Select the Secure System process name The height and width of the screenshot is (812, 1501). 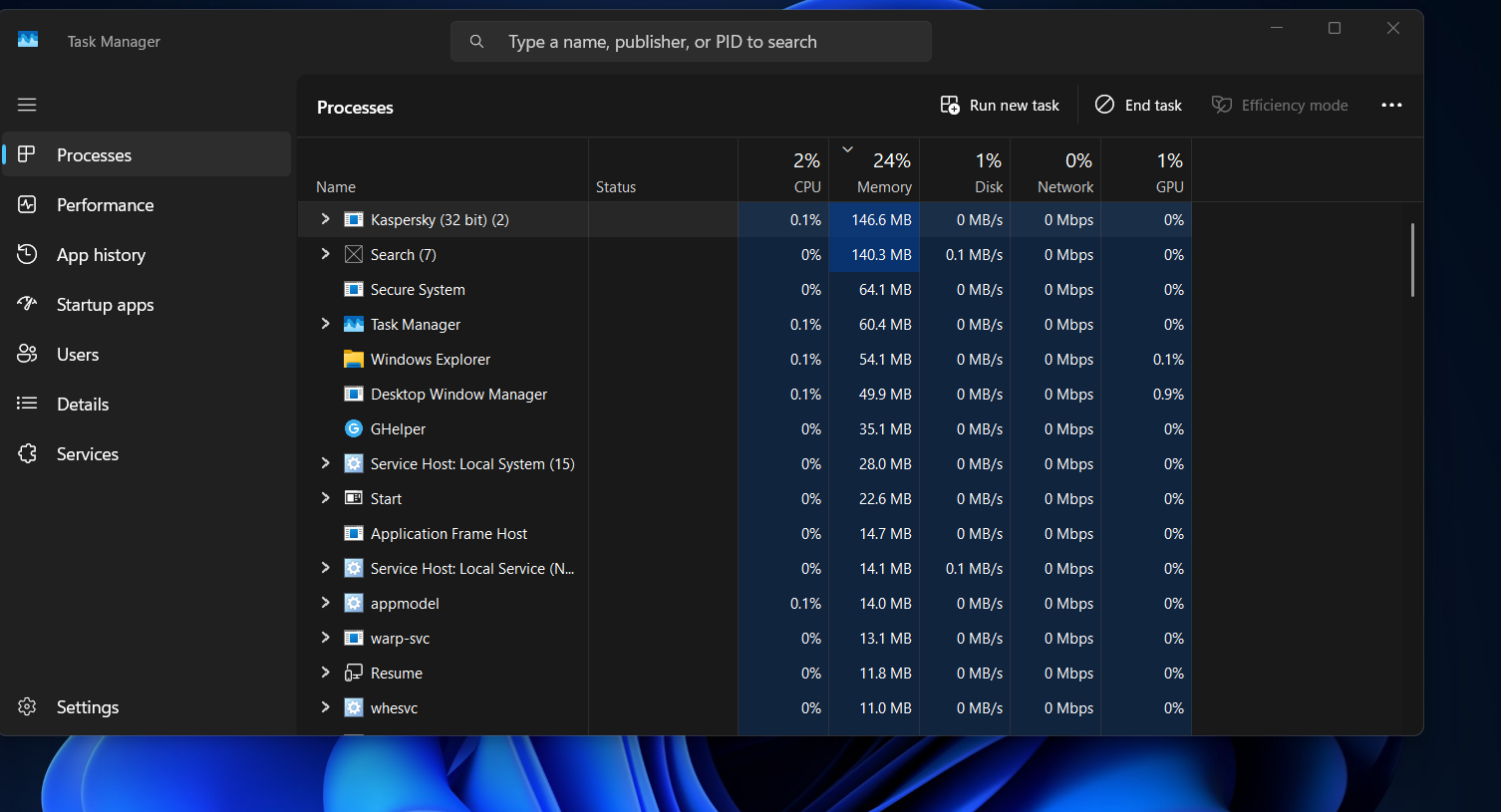(x=418, y=290)
